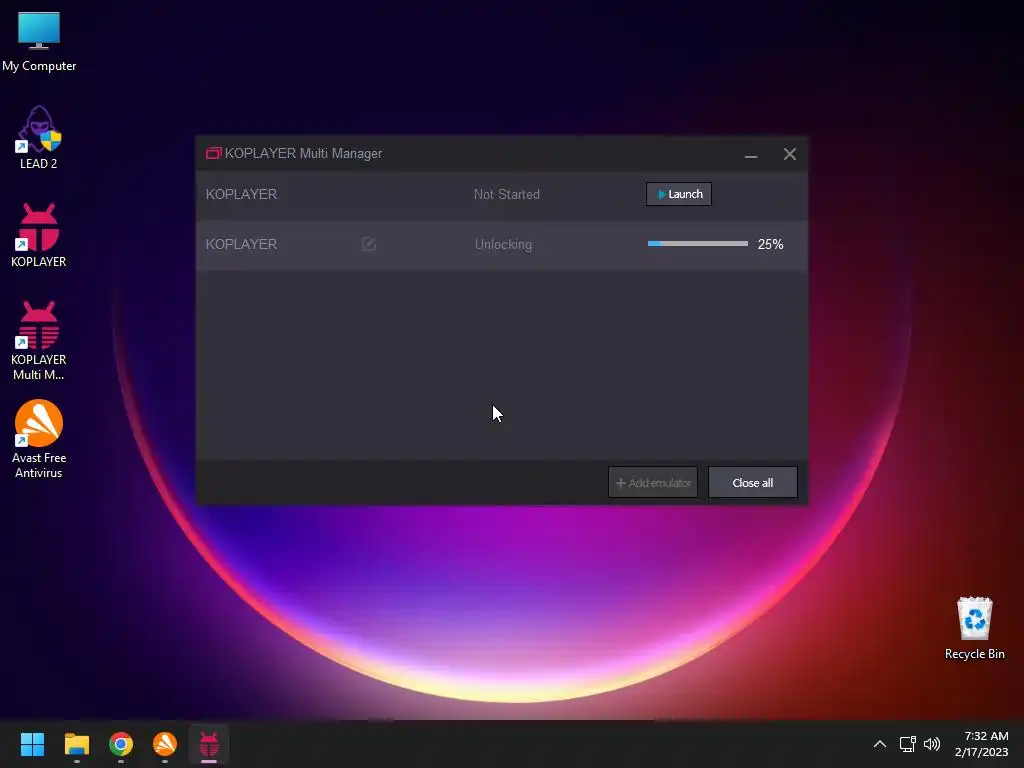Close the KOPLAYER Multi Manager window

click(x=790, y=154)
